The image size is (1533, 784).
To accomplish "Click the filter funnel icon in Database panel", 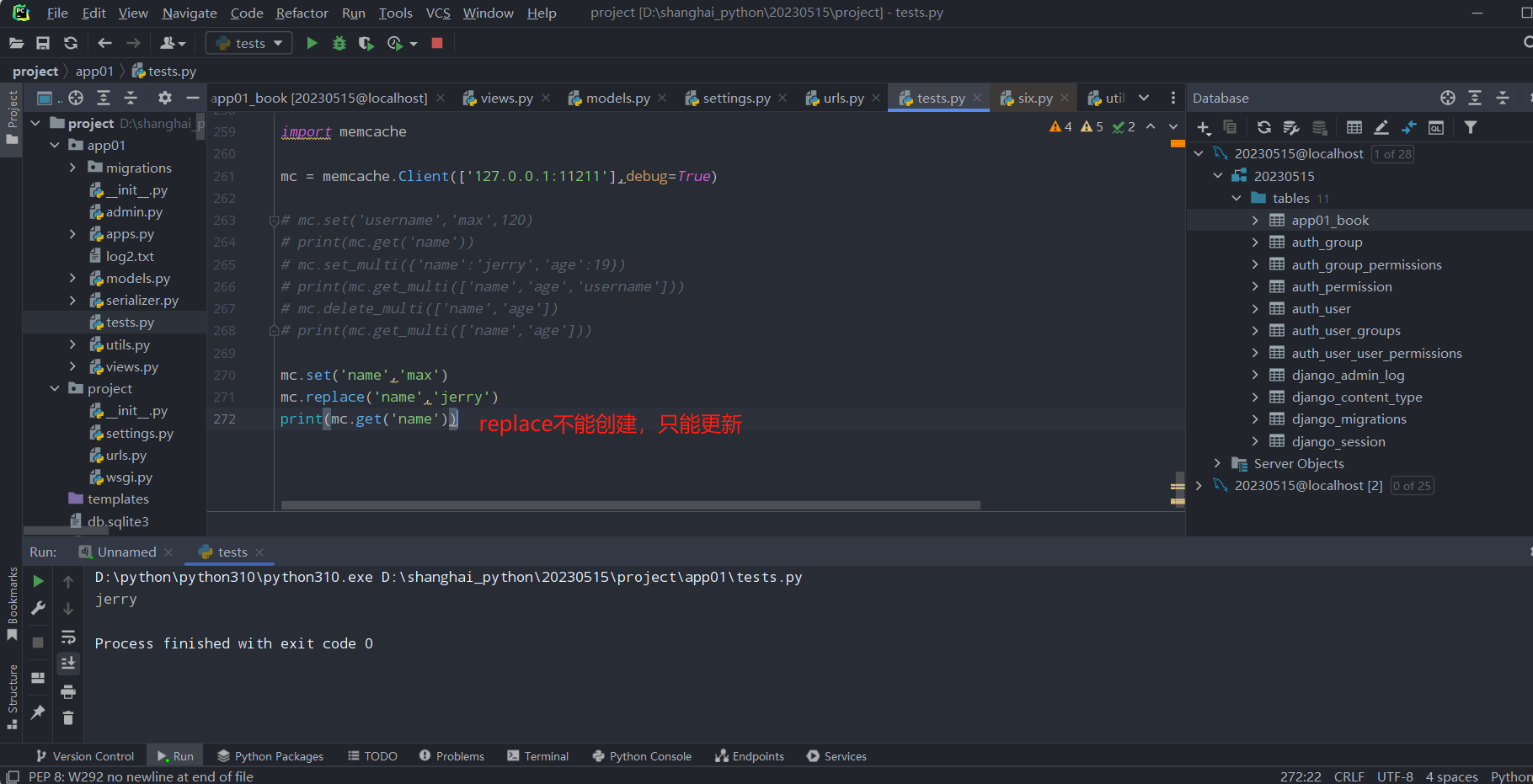I will coord(1471,127).
